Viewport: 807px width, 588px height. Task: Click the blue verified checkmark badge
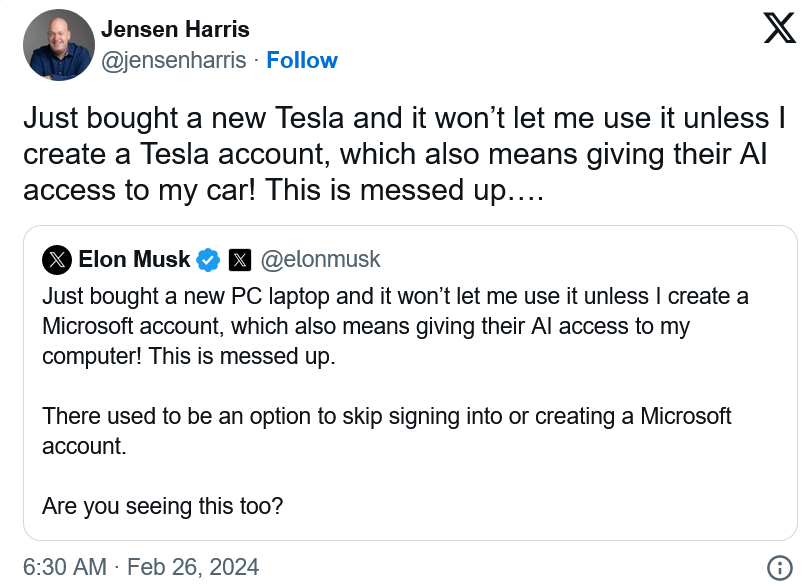click(208, 260)
